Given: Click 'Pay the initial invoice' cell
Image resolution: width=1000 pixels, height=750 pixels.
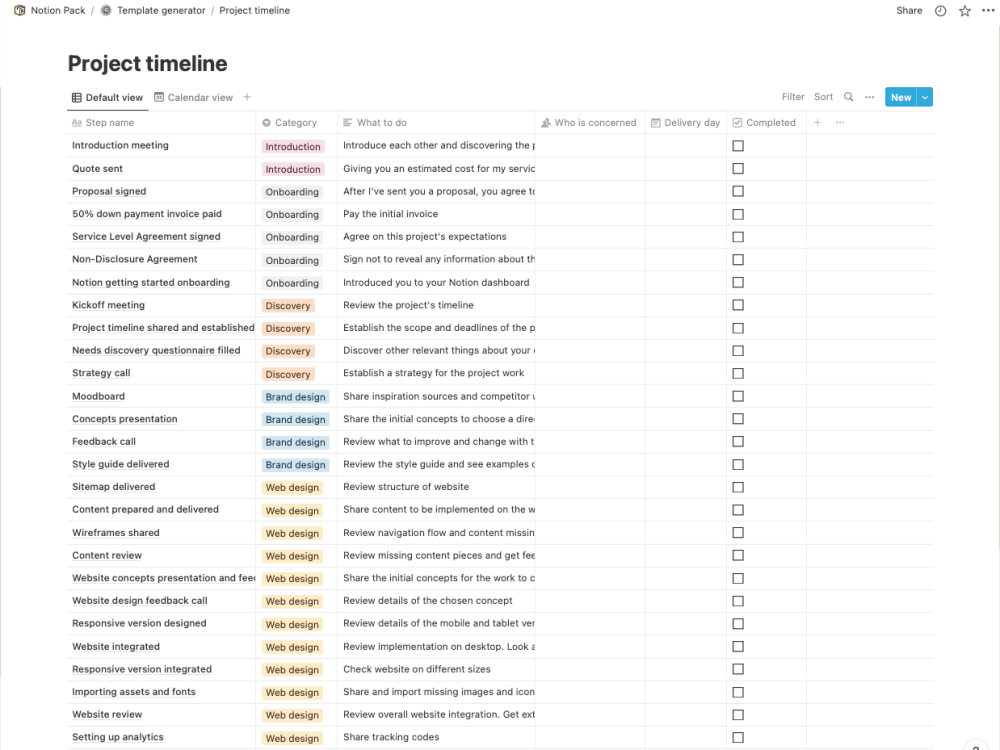Looking at the screenshot, I should 436,214.
